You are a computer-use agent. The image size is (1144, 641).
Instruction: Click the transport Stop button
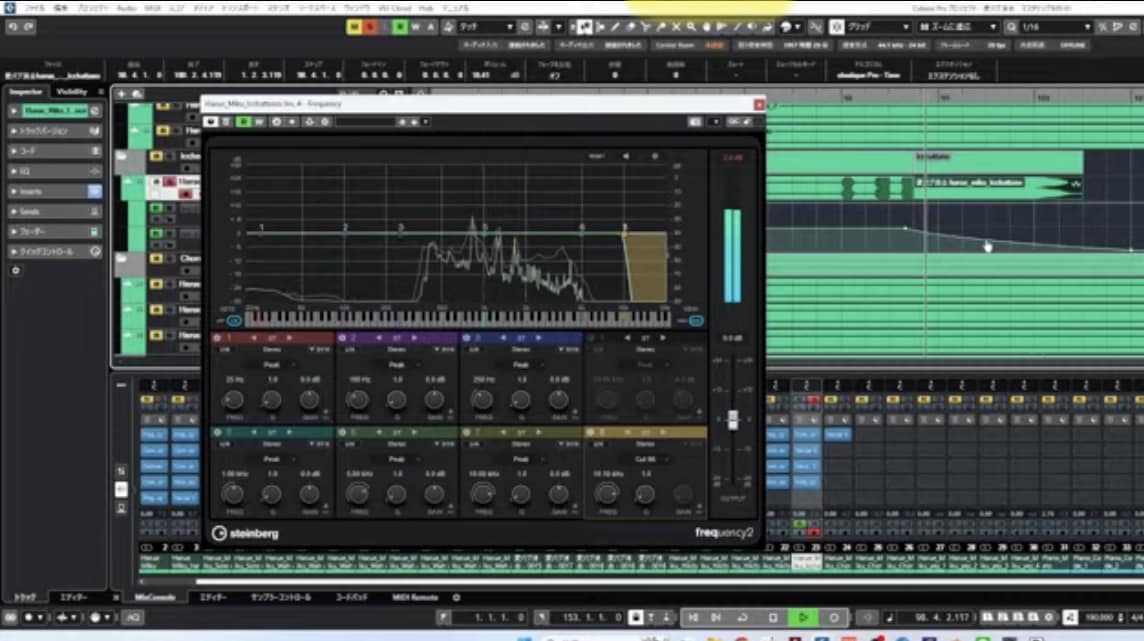coord(773,618)
